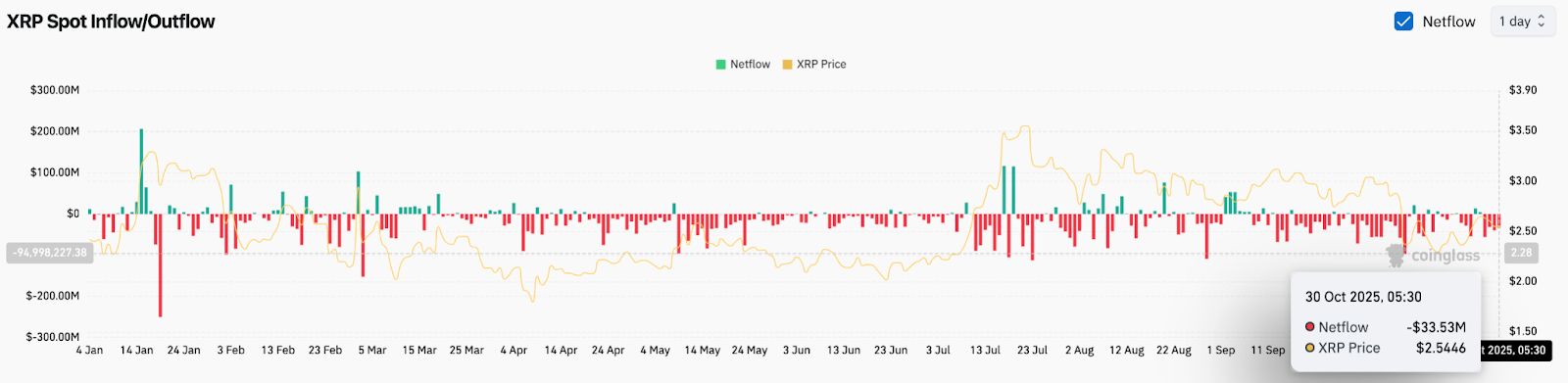Click the $3.90 price axis label
This screenshot has width=1568, height=383.
pos(1523,90)
